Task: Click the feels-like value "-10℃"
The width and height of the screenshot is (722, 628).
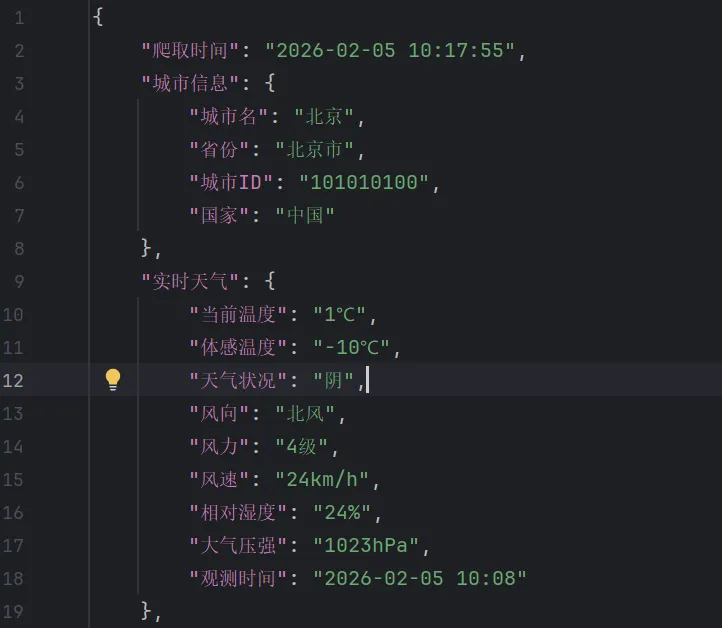Action: point(351,348)
